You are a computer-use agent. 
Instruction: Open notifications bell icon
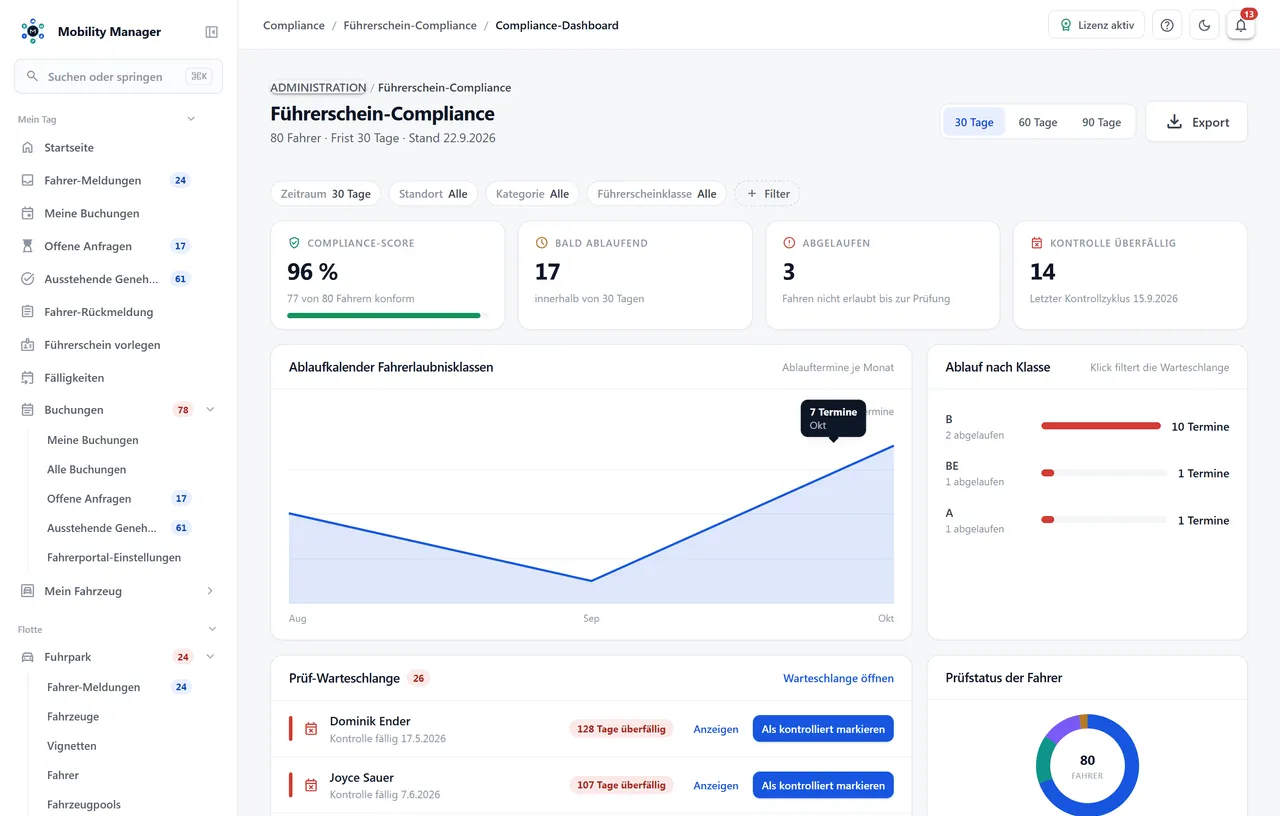1241,25
